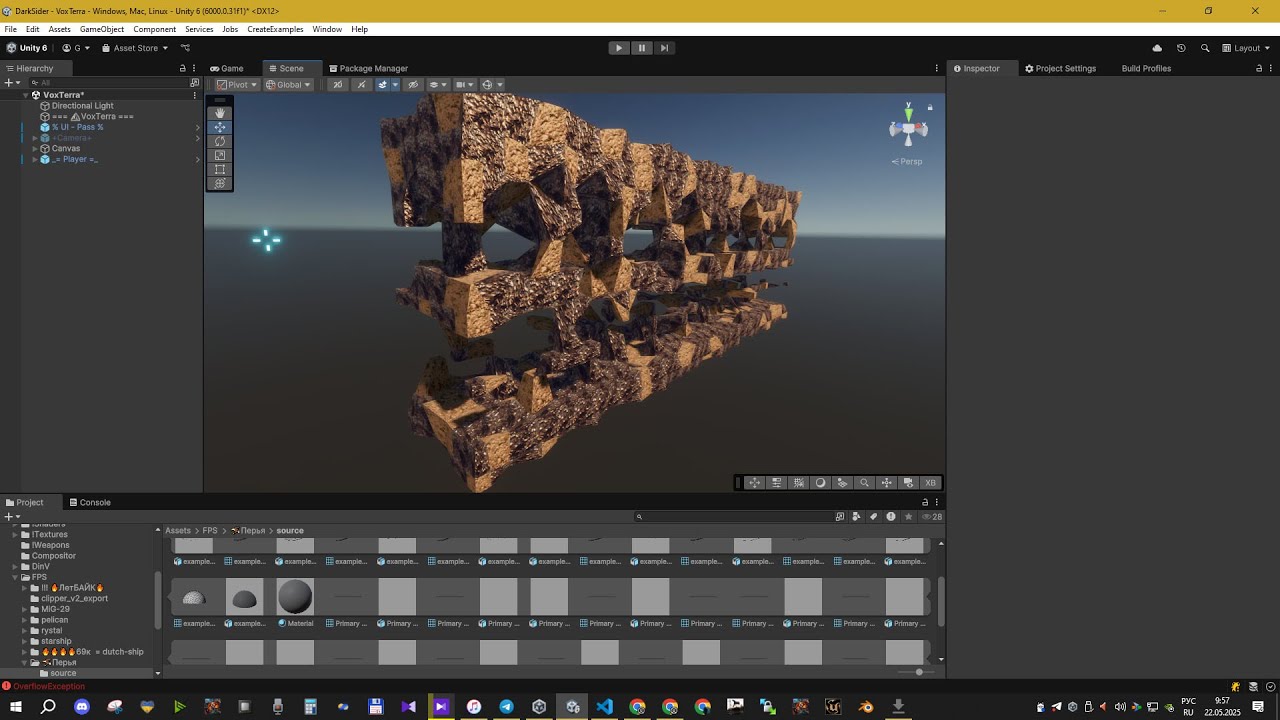Switch the Persp projection label
This screenshot has height=720, width=1280.
click(x=907, y=161)
